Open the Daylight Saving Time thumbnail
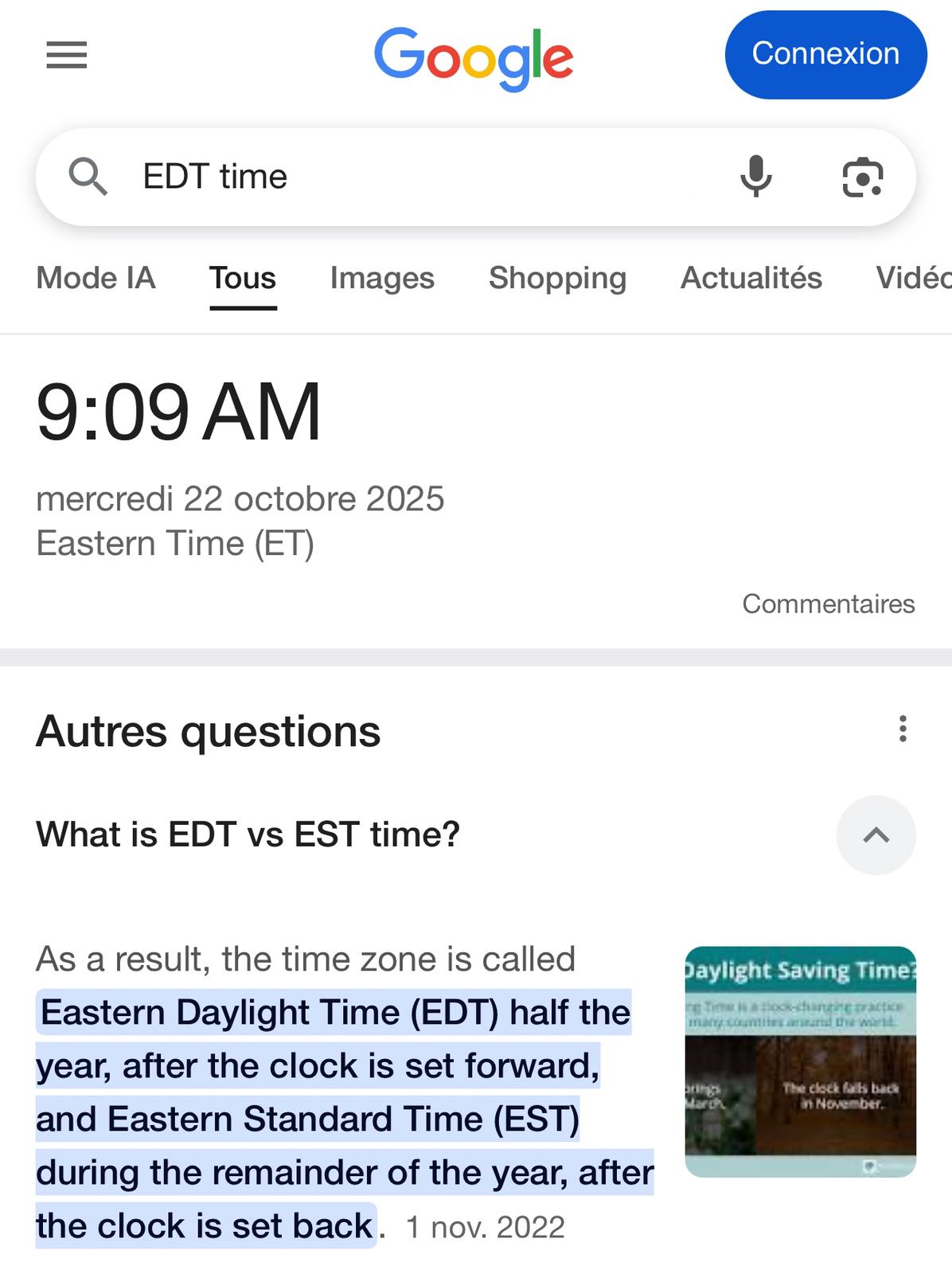 800,1061
